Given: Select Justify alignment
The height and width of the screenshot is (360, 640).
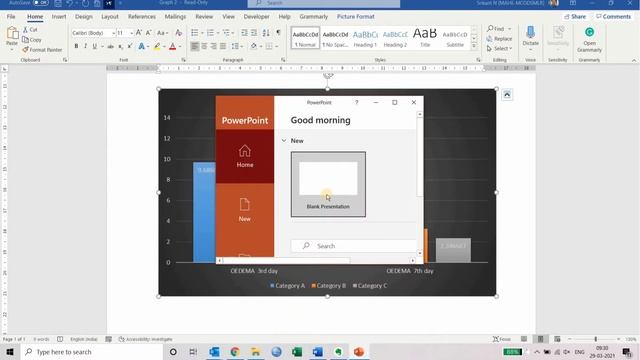Looking at the screenshot, I should (223, 47).
